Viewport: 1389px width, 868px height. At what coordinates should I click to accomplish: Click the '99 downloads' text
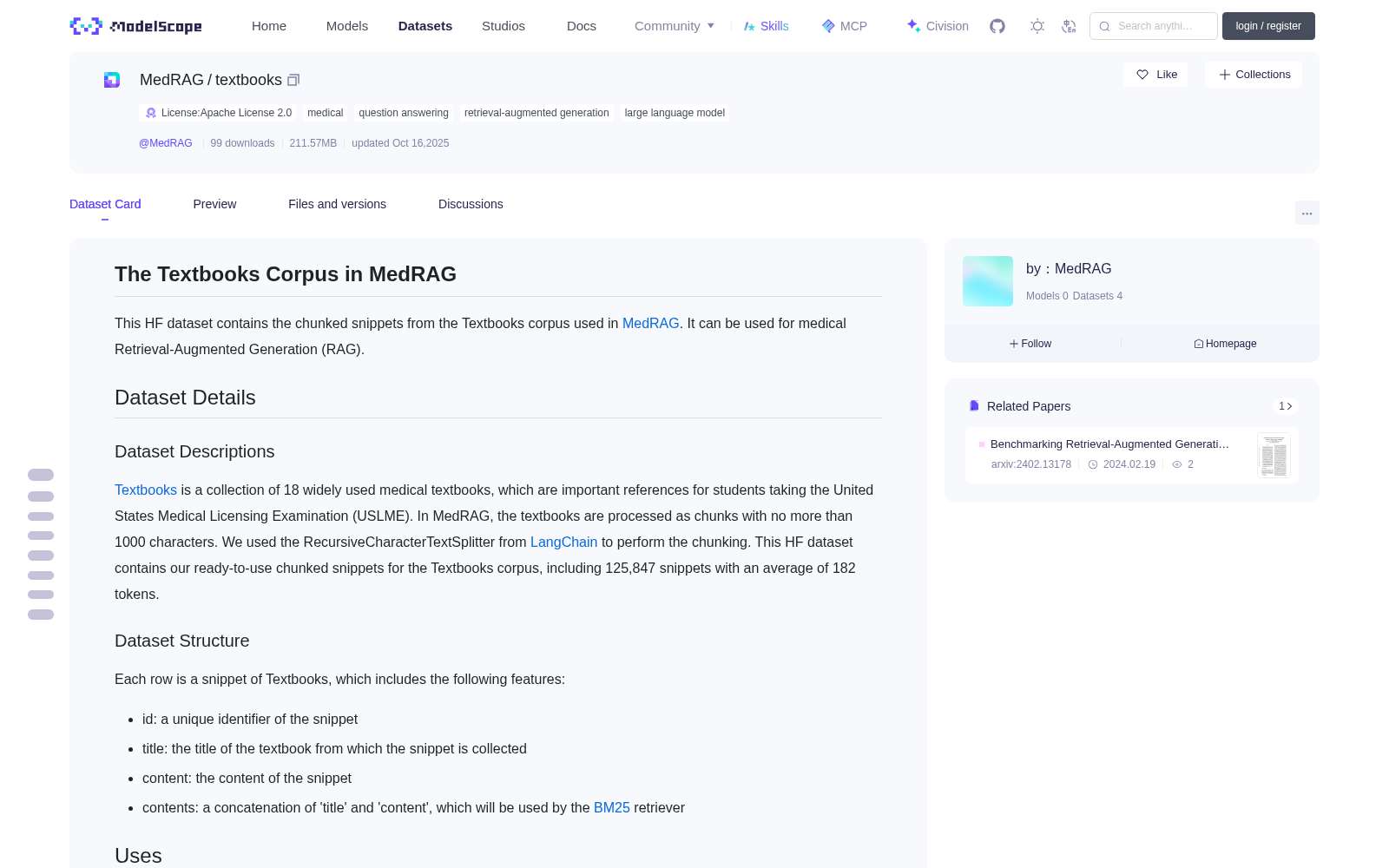point(242,143)
